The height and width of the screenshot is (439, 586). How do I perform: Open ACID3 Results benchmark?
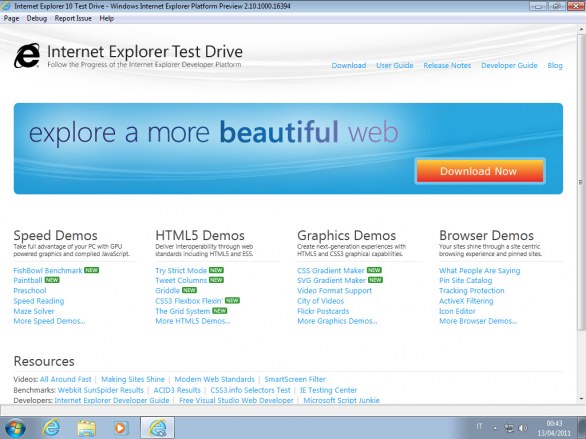[177, 390]
